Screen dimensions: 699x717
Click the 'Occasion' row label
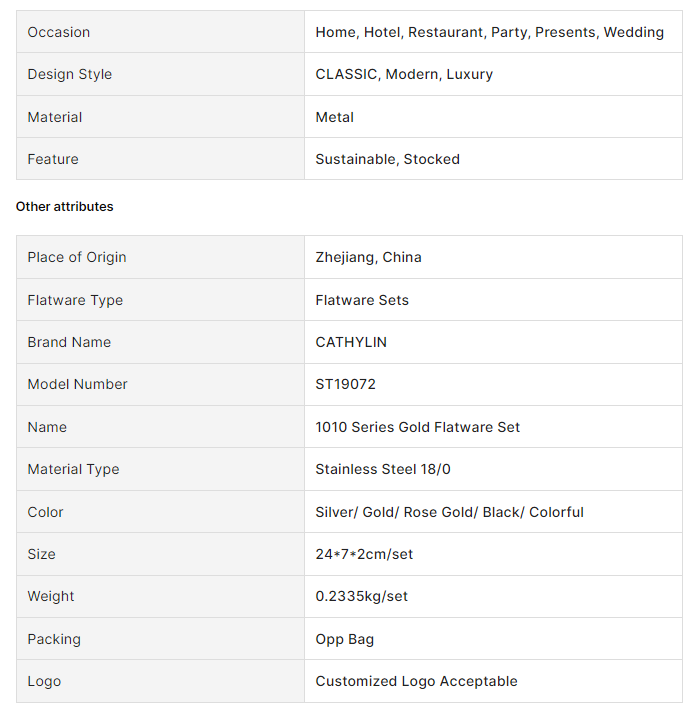58,32
